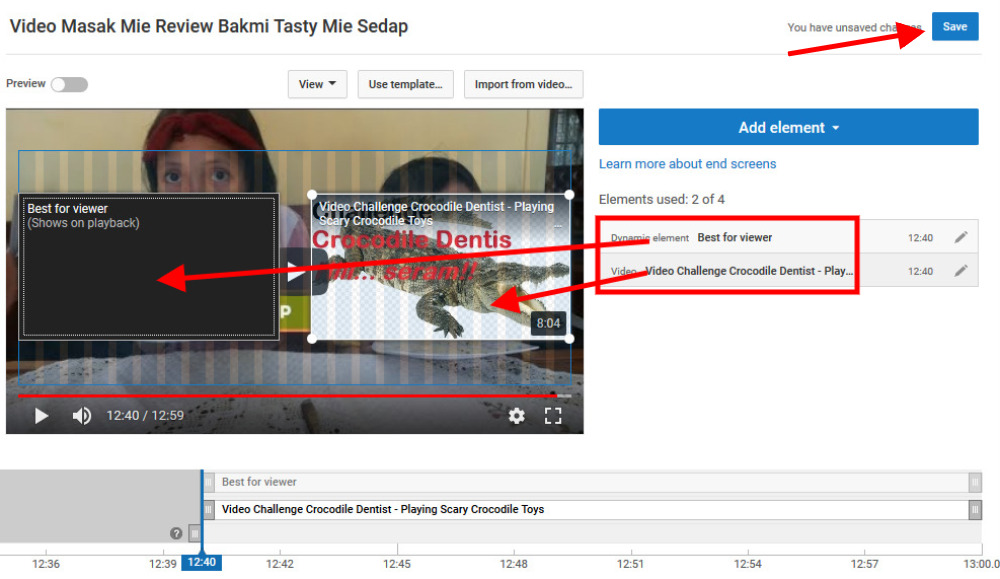The width and height of the screenshot is (1000, 579).
Task: Edit the Best for viewer element with pencil icon
Action: click(960, 238)
